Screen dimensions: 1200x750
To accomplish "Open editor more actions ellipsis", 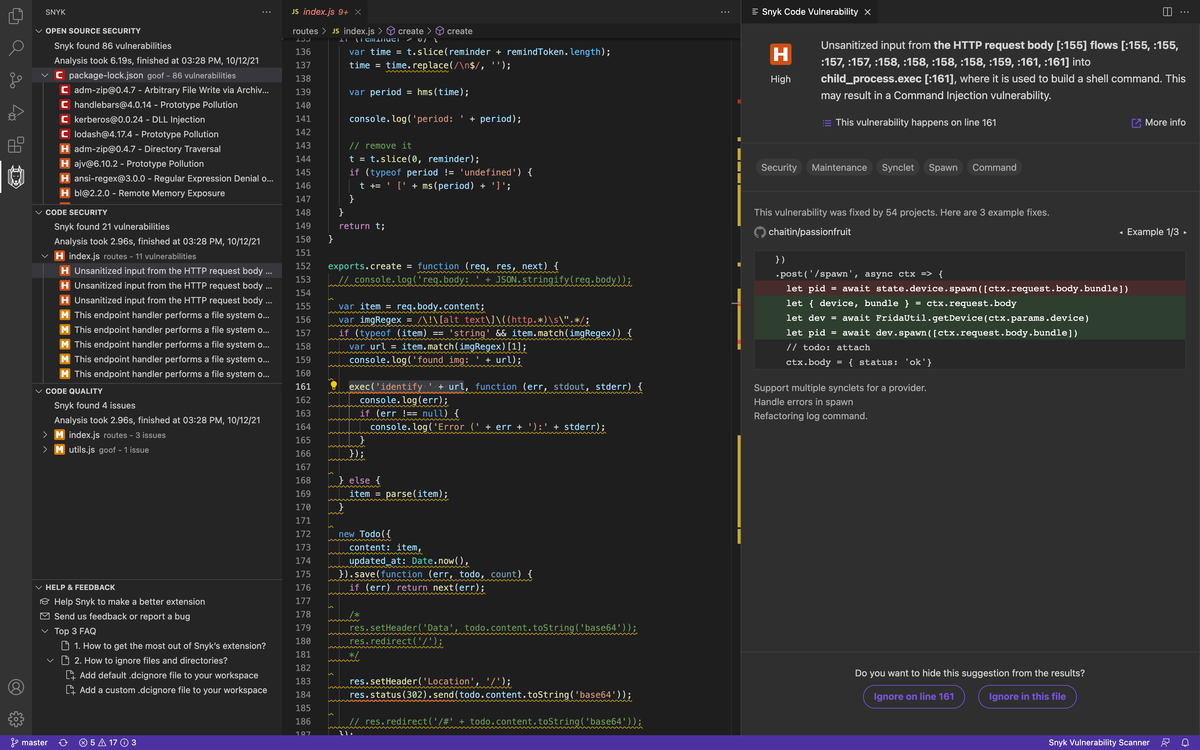I will click(x=725, y=11).
